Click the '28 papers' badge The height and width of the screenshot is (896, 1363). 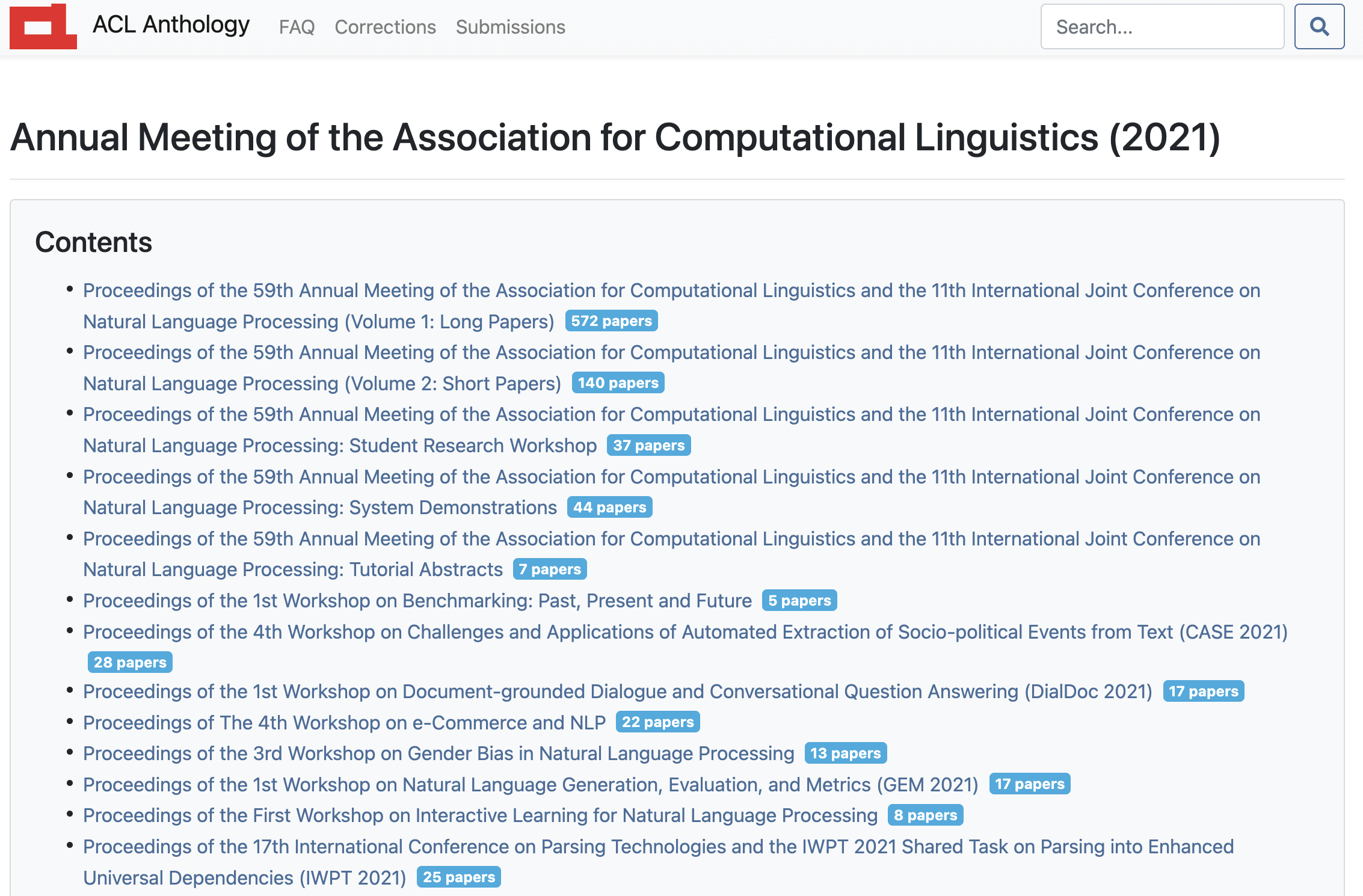click(130, 663)
